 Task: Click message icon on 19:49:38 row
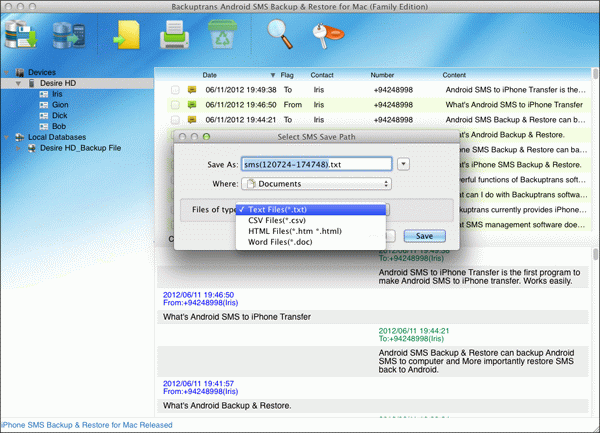192,90
